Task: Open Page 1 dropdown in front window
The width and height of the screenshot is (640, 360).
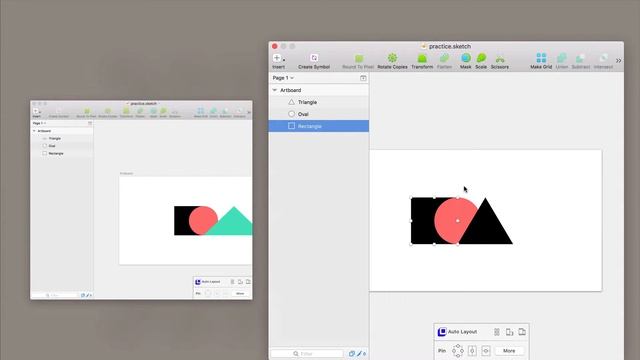Action: click(x=283, y=78)
